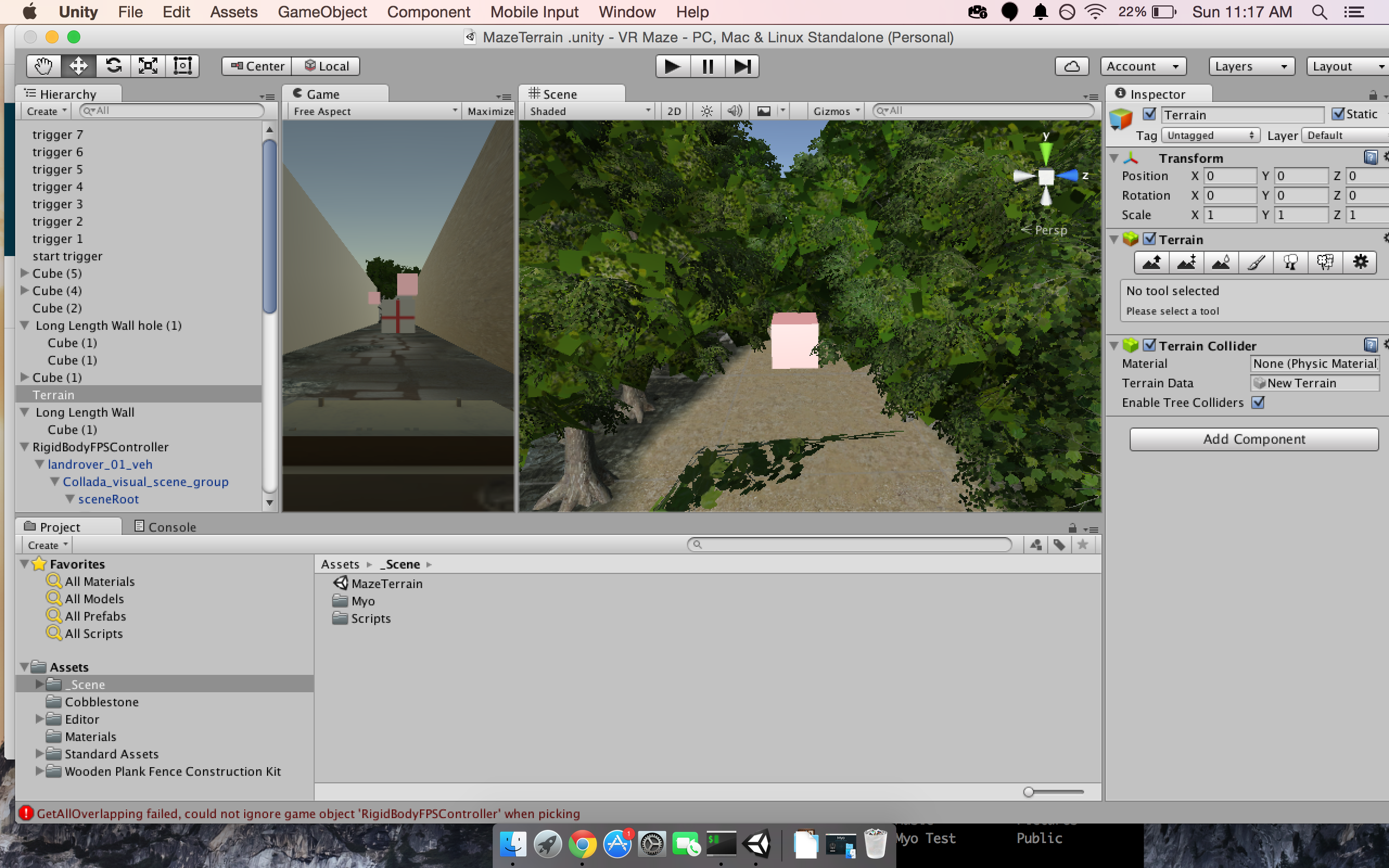The width and height of the screenshot is (1389, 868).
Task: Expand Cube (5) in Hierarchy
Action: (24, 273)
